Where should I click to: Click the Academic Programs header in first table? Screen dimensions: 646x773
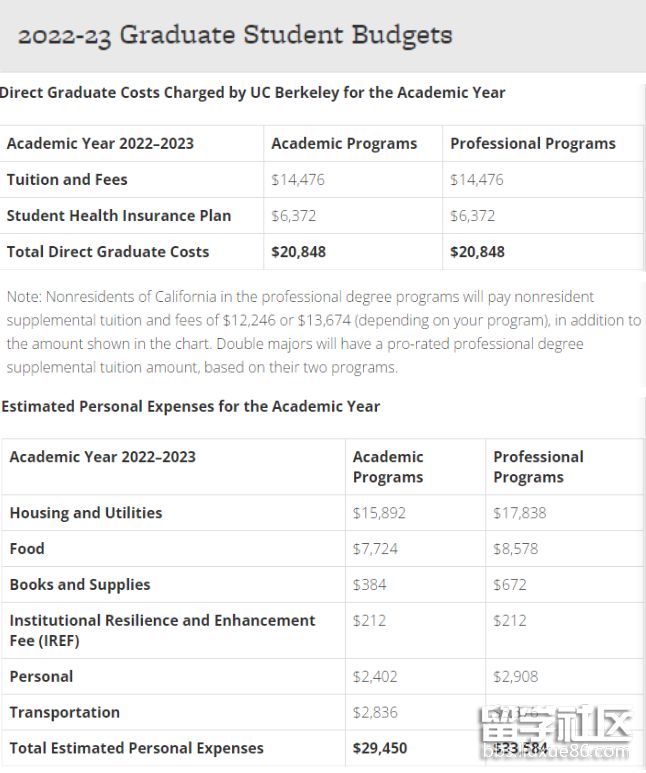coord(344,143)
